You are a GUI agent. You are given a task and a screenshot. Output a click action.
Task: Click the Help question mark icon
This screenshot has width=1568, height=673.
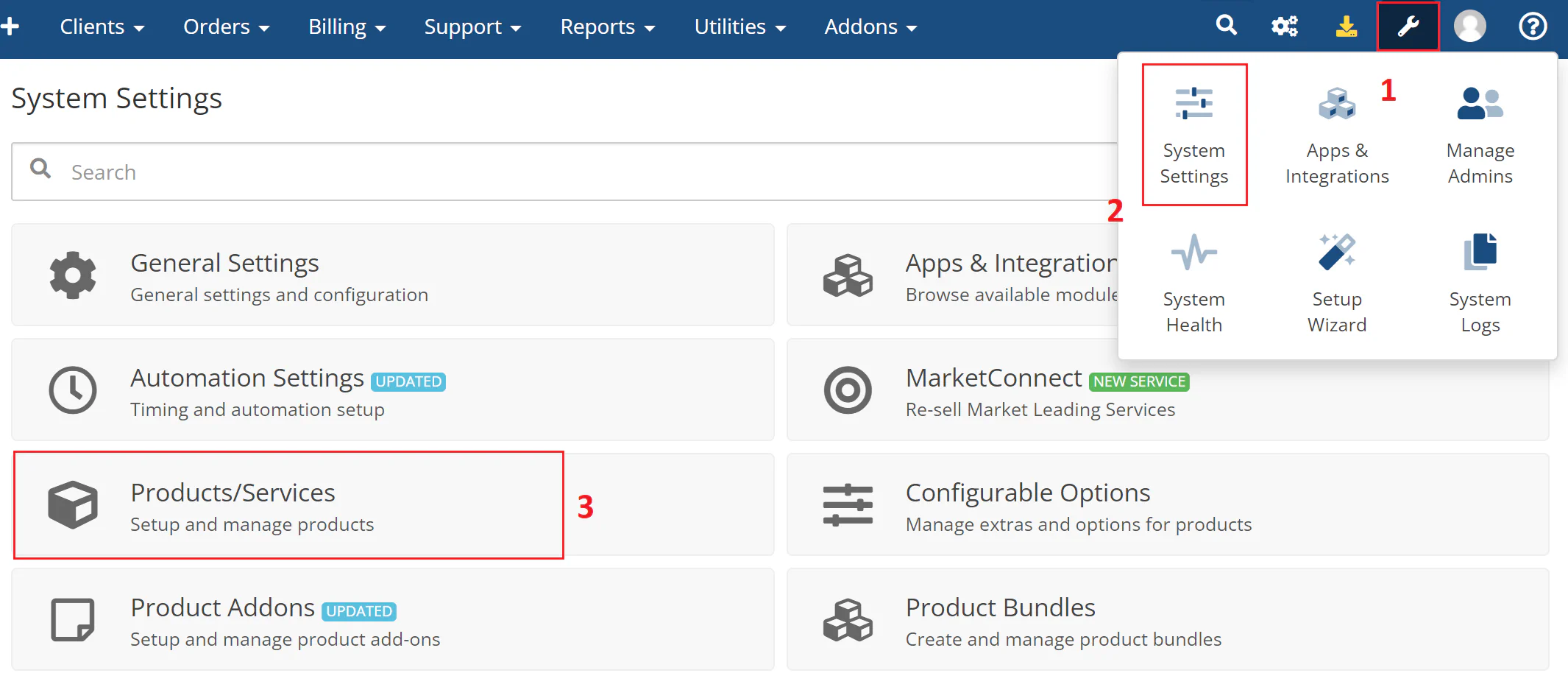click(x=1533, y=26)
